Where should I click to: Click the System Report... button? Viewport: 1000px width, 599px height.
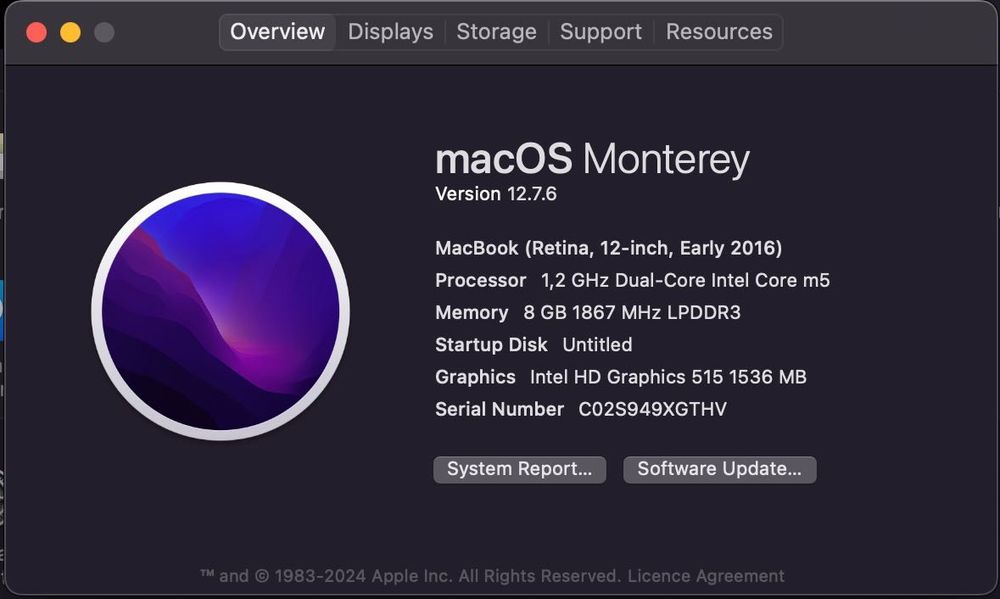(x=519, y=469)
